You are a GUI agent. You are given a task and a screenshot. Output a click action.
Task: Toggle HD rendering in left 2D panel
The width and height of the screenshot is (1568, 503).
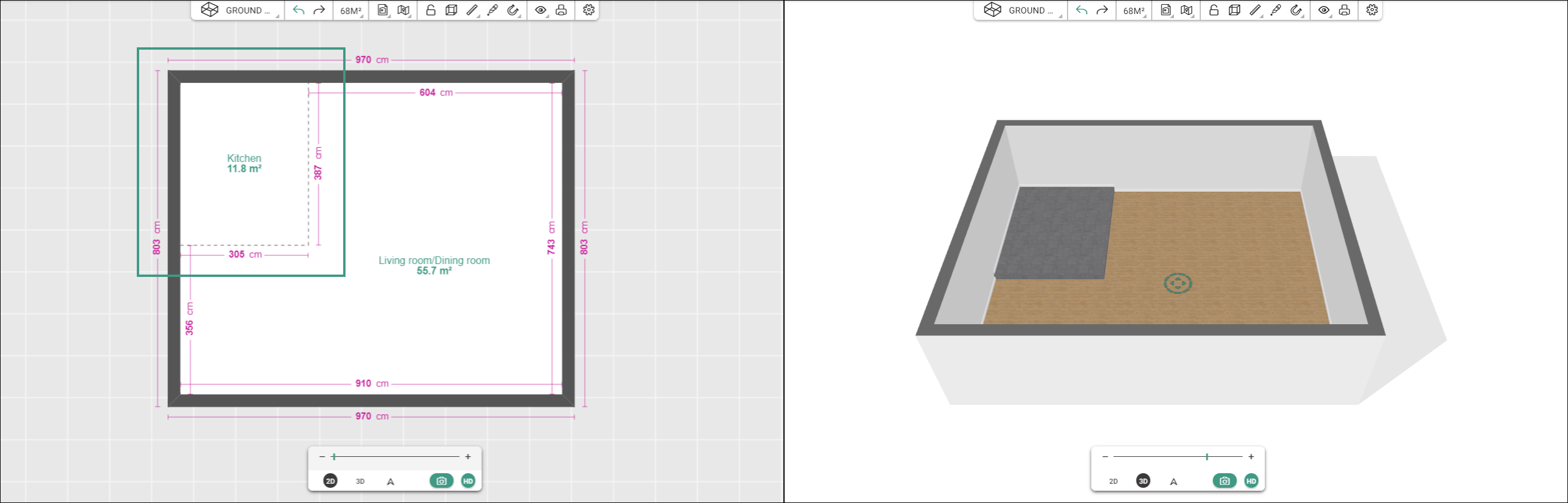point(468,481)
